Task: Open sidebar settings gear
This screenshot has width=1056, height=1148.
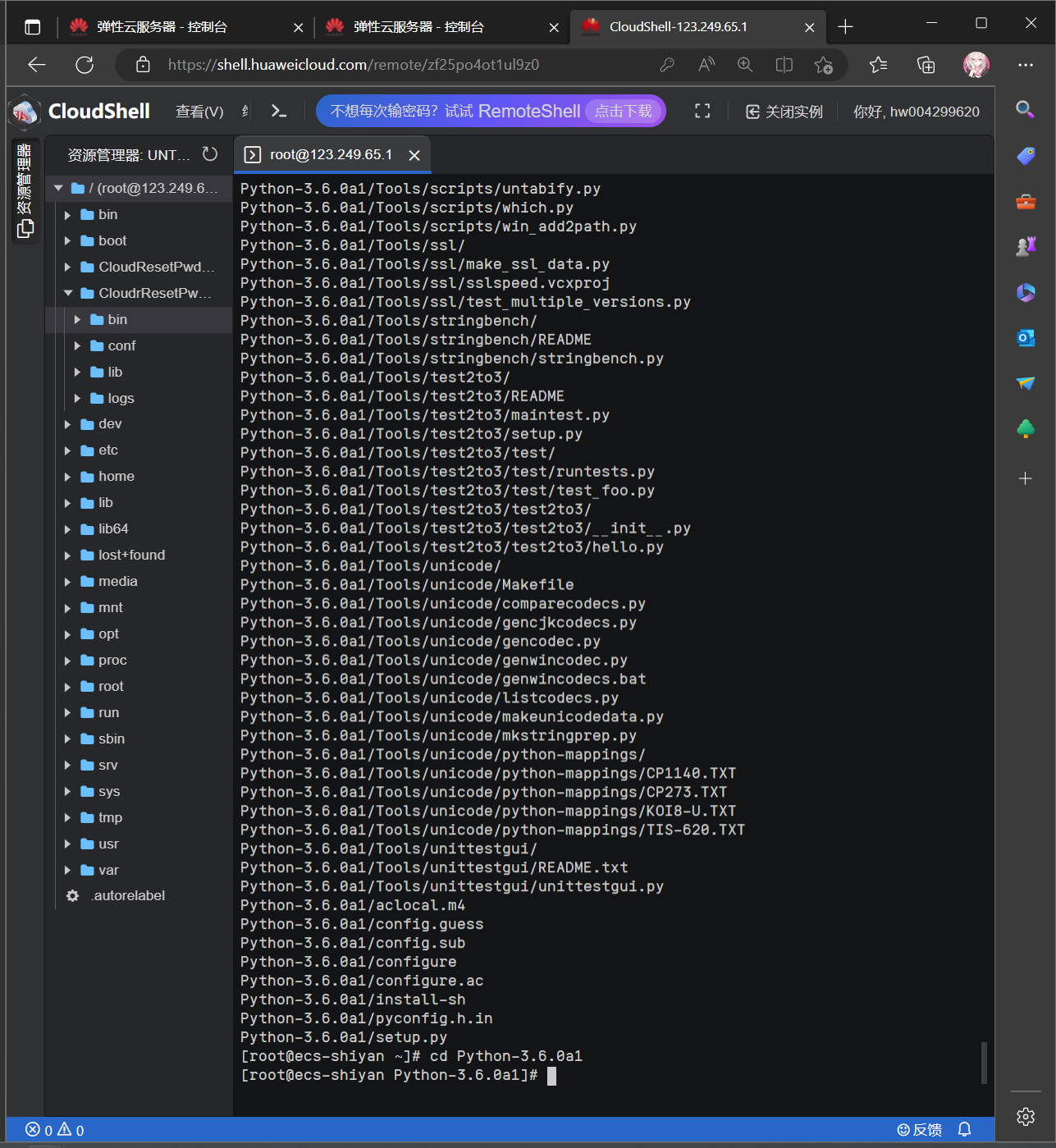Action: pyautogui.click(x=1026, y=1117)
